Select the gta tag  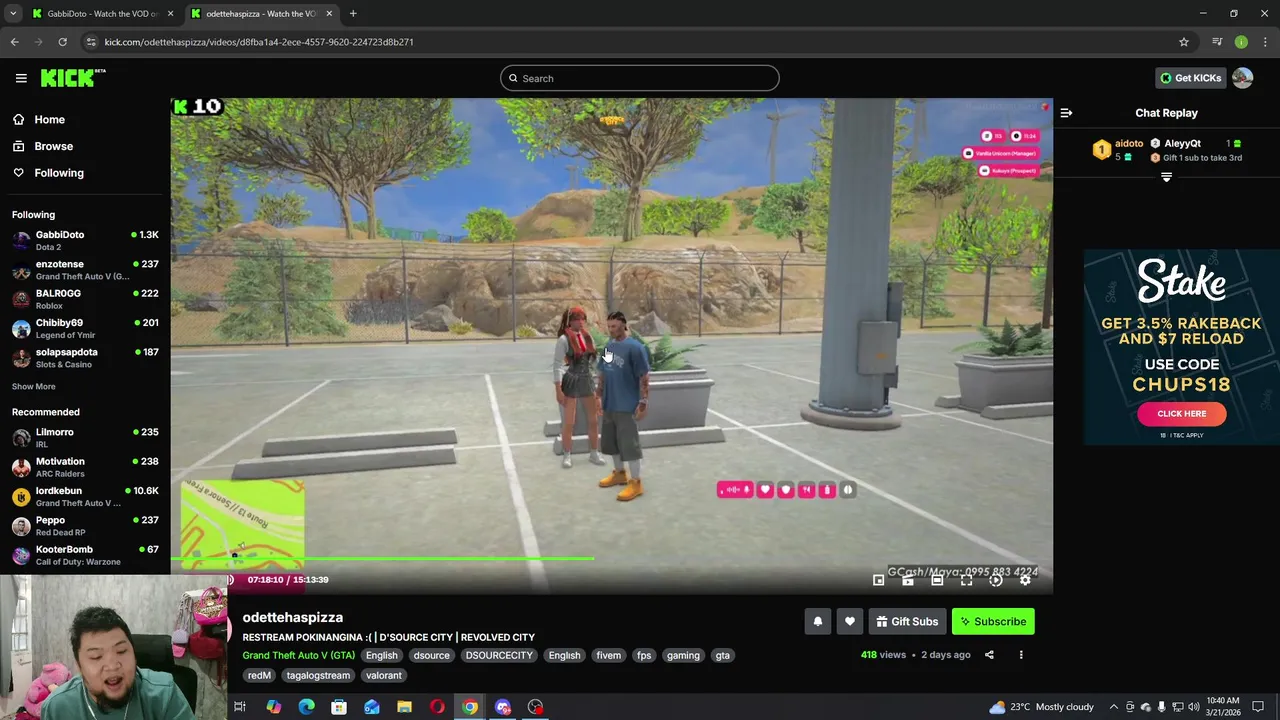(723, 655)
